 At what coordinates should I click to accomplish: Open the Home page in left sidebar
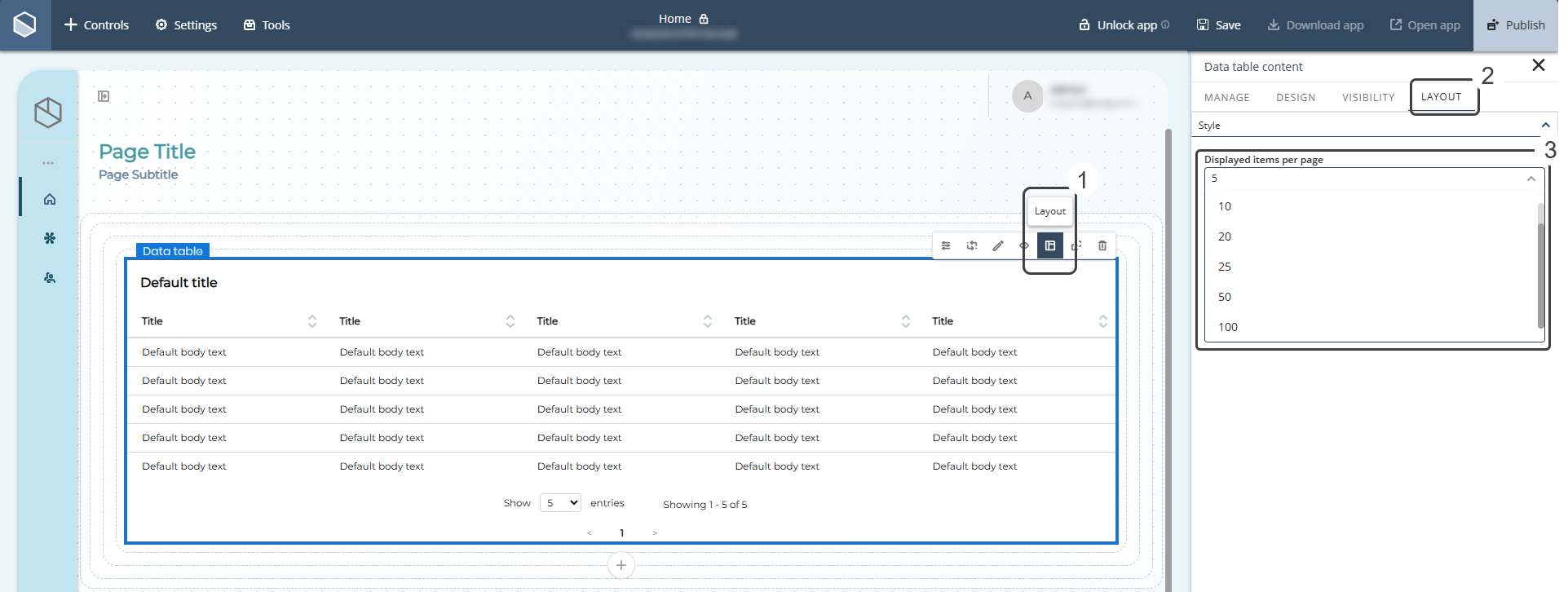pos(50,199)
